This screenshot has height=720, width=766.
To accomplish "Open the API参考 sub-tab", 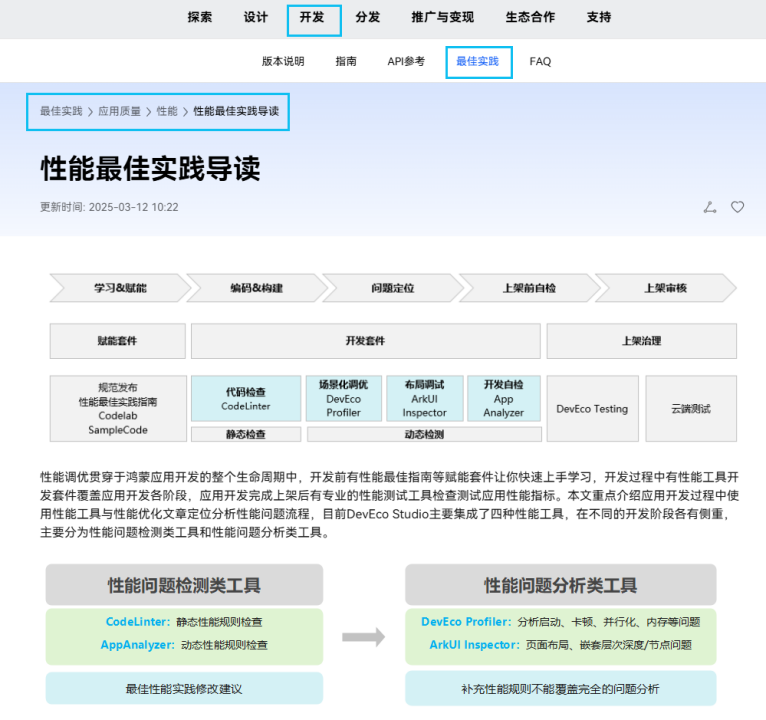I will tap(406, 61).
